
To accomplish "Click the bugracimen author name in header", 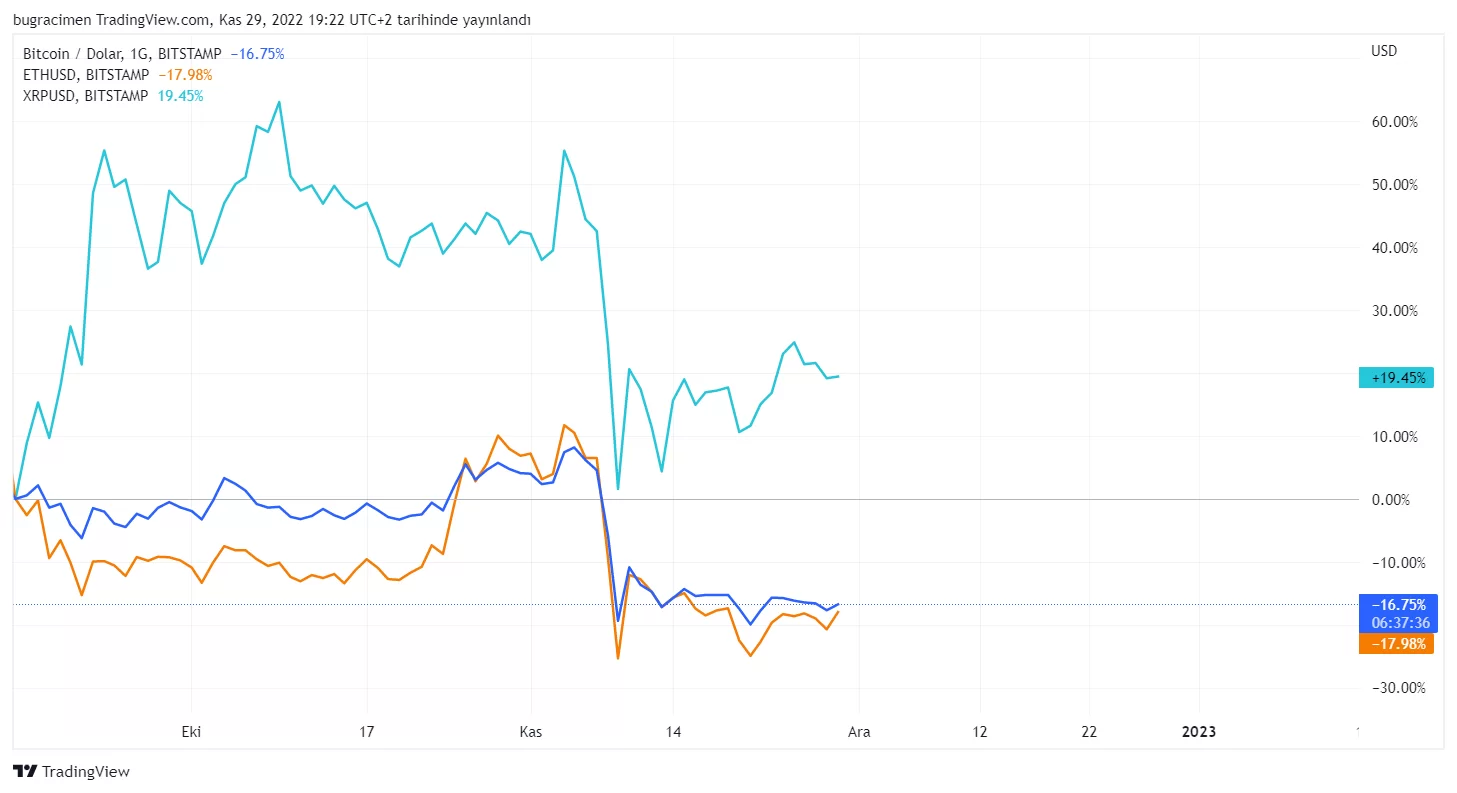I will tap(52, 21).
